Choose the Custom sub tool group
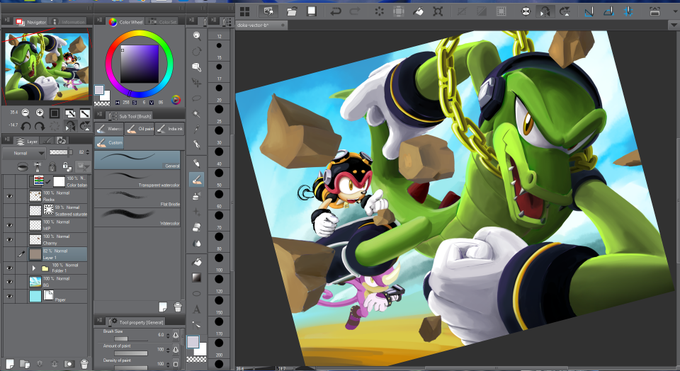This screenshot has height=371, width=680. click(x=109, y=142)
